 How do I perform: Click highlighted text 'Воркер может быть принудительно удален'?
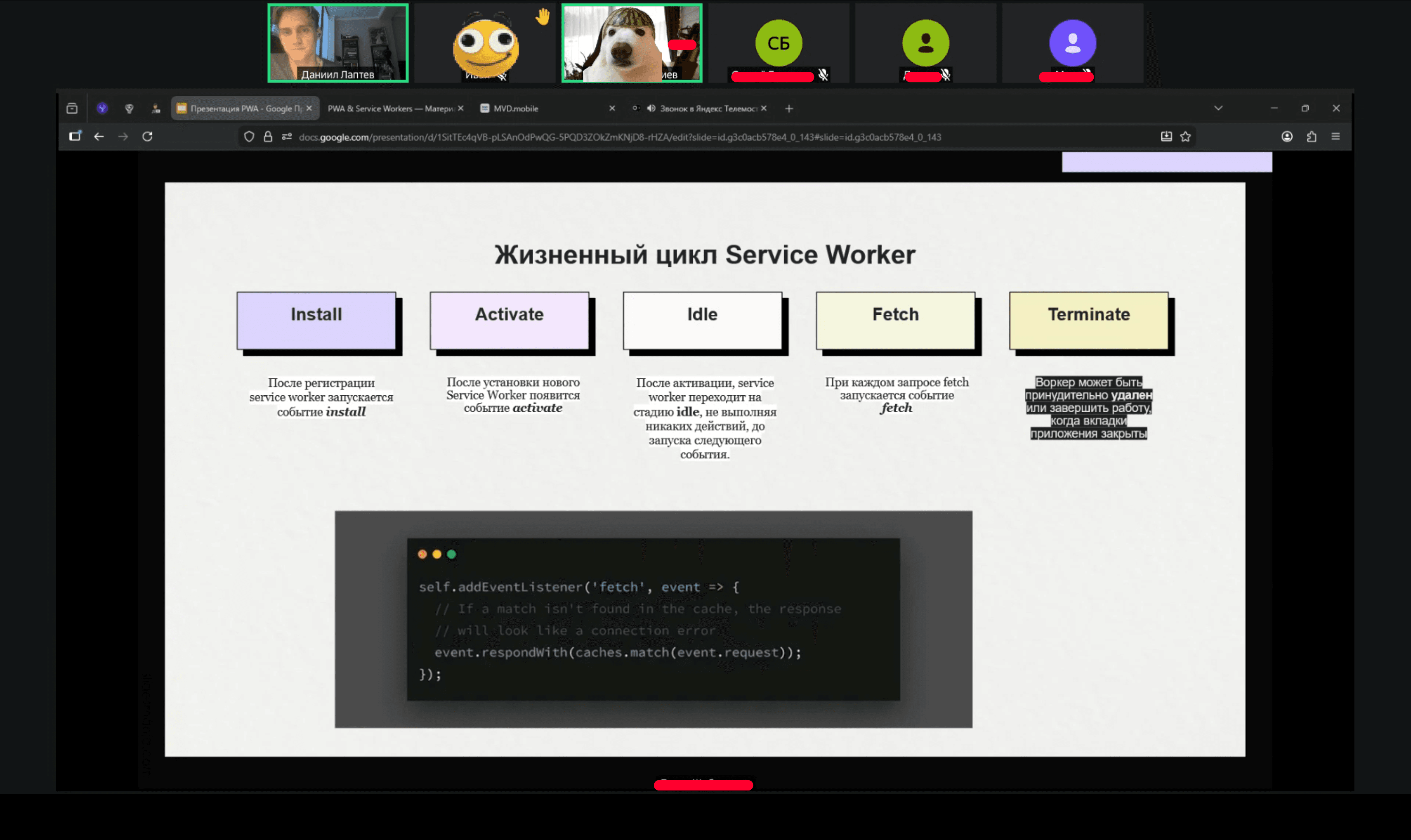[x=1088, y=388]
